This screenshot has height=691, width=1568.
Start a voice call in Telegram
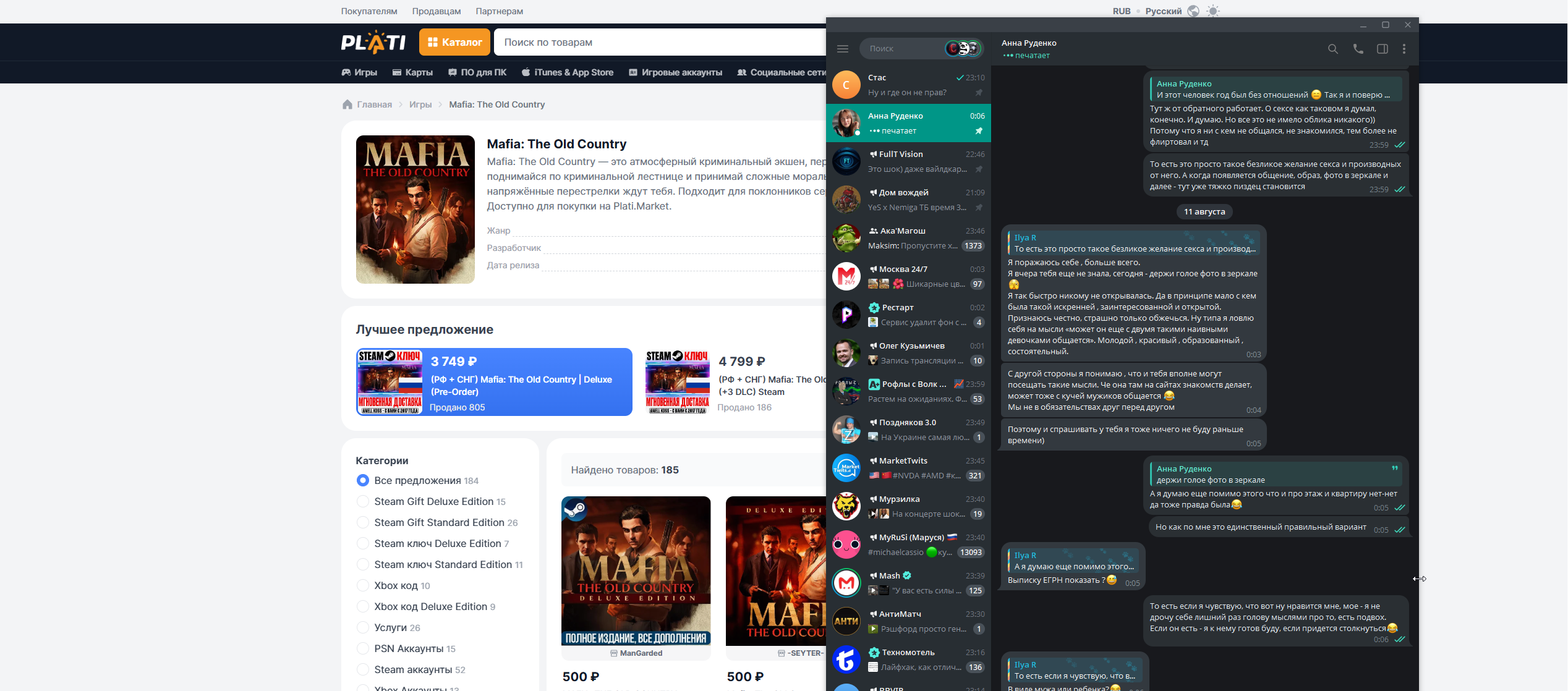coord(1358,49)
